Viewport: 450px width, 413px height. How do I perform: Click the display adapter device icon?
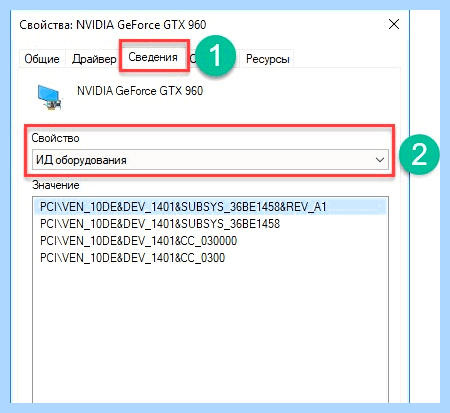tap(49, 97)
